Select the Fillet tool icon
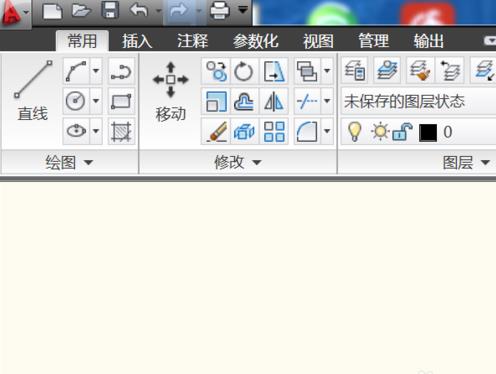496x374 pixels. (x=307, y=131)
